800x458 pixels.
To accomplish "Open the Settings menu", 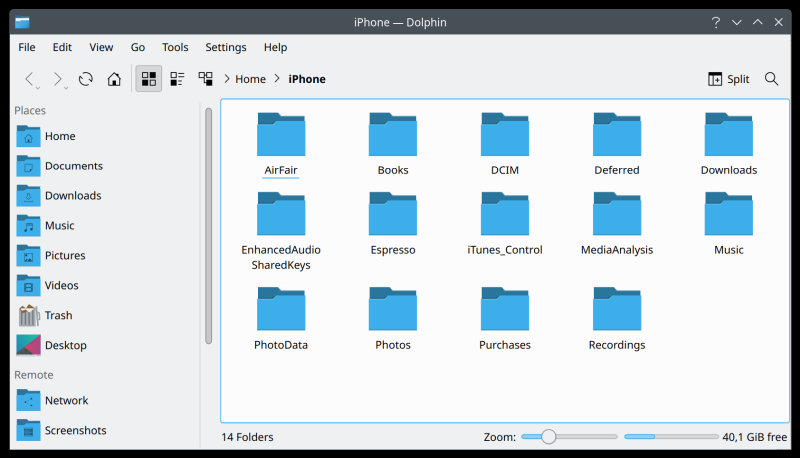I will [x=226, y=47].
